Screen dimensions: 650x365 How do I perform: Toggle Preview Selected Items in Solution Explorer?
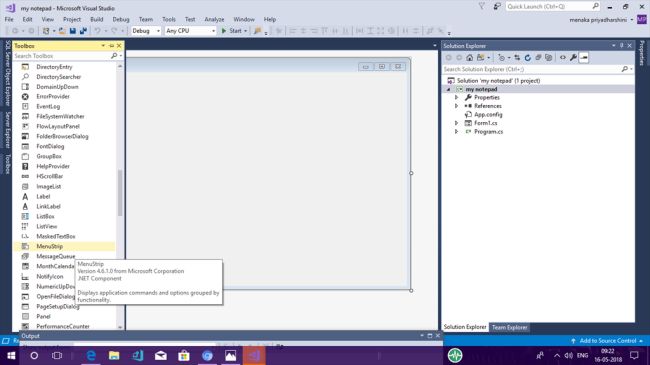coord(584,58)
